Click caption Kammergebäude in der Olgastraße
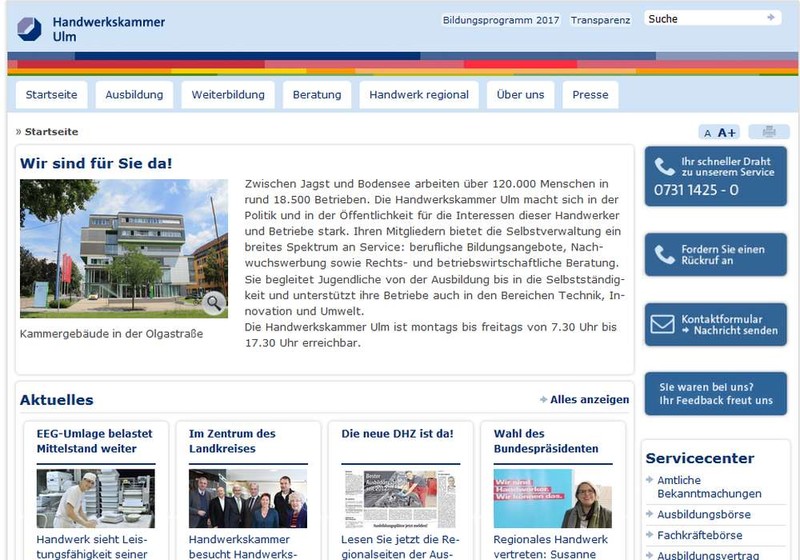This screenshot has height=560, width=800. (x=111, y=334)
